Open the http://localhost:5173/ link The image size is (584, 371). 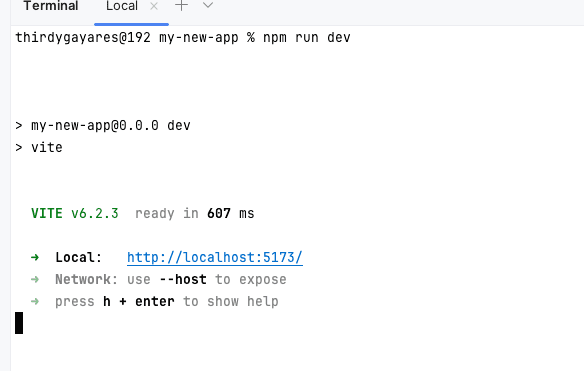(x=215, y=257)
